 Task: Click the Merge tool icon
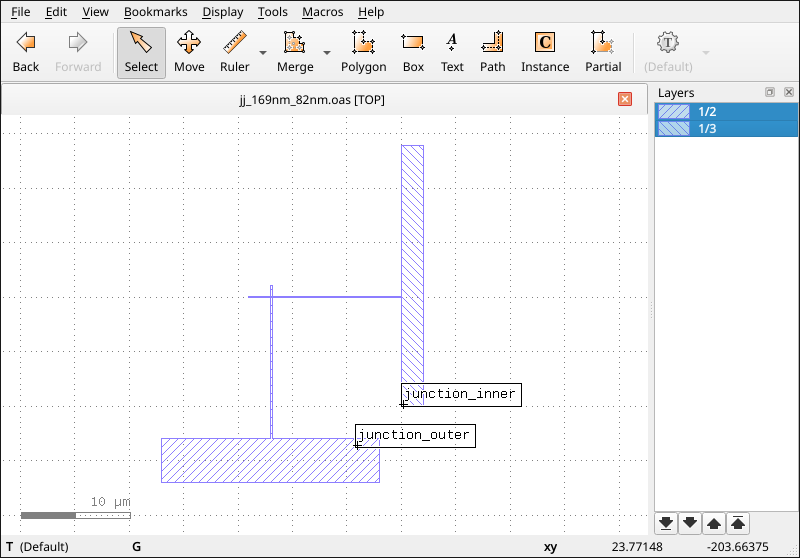(x=294, y=43)
